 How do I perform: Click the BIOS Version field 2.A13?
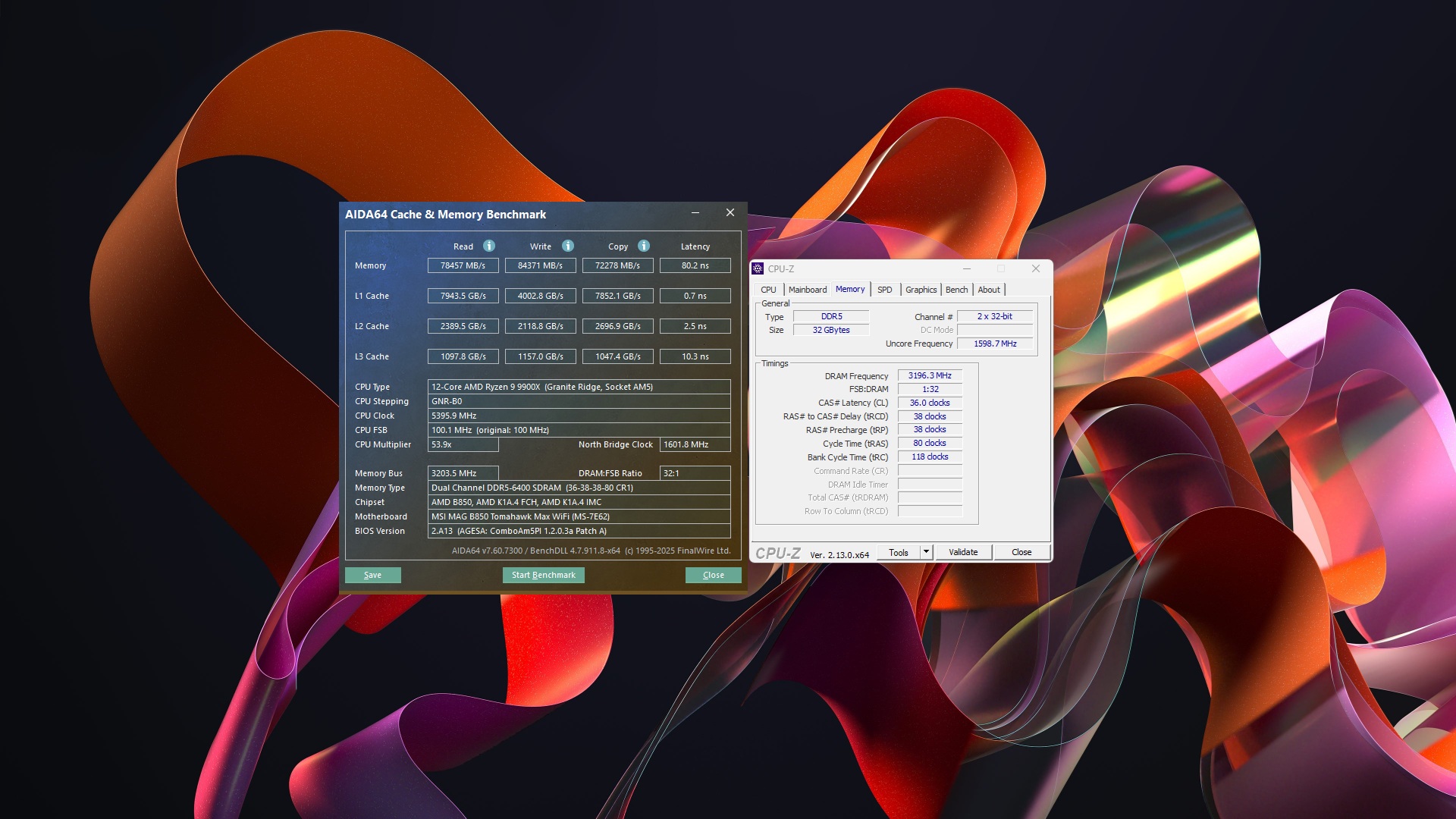coord(579,531)
